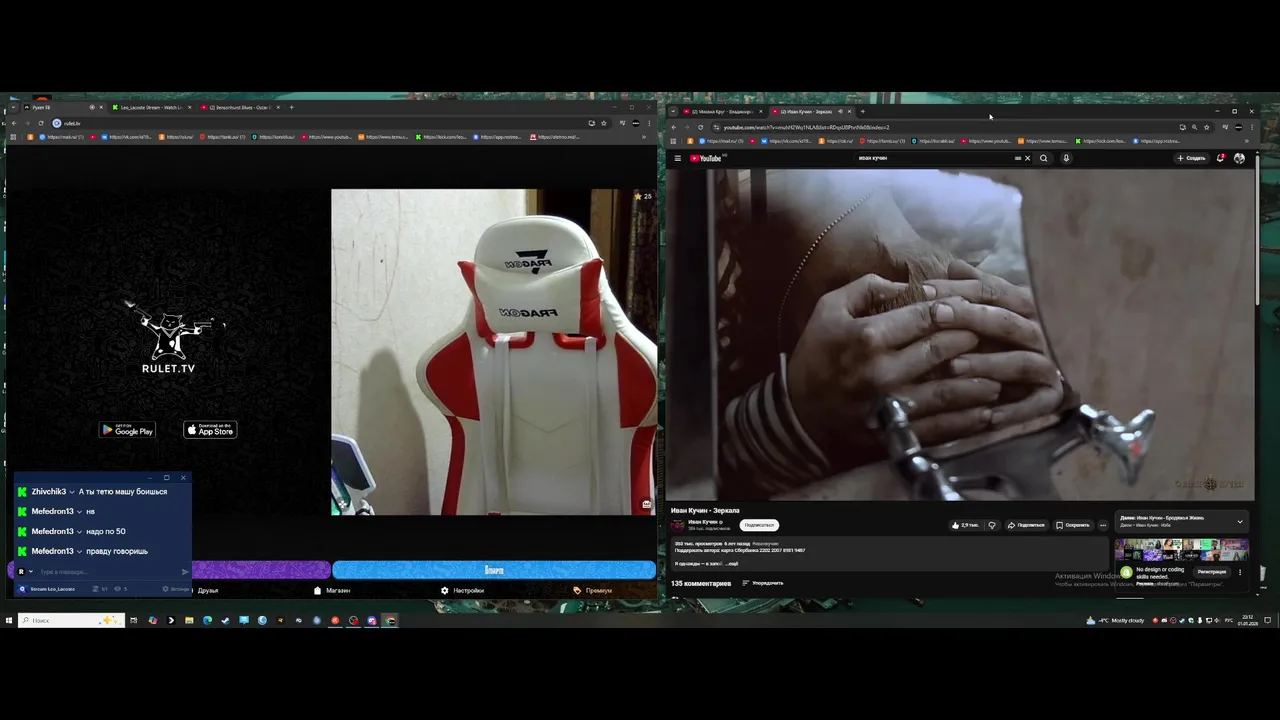Screen dimensions: 1280x720
Task: Click the Создать button on YouTube
Action: click(x=1191, y=158)
